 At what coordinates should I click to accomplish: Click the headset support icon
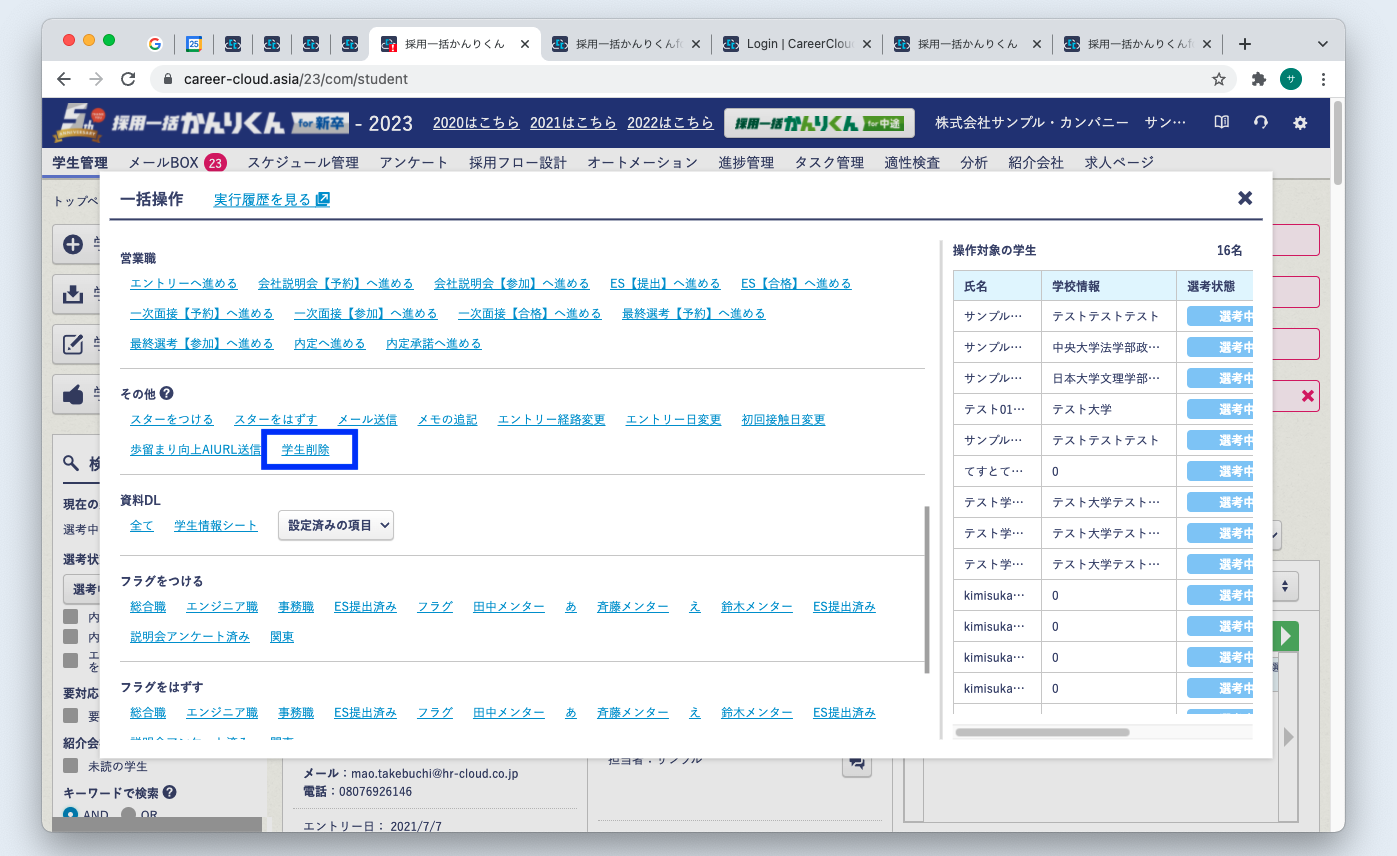1261,123
